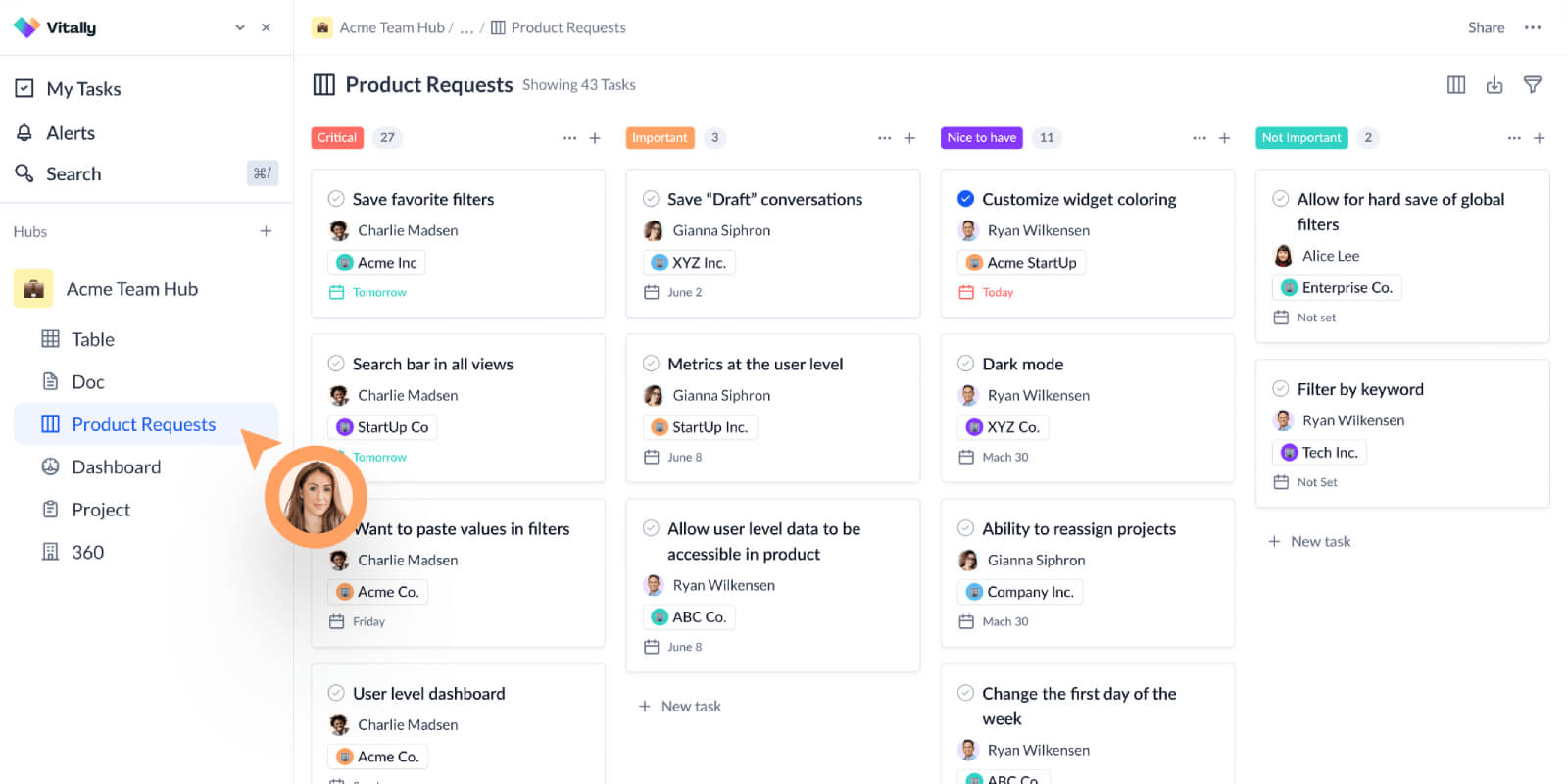Add a task to Critical column
The width and height of the screenshot is (1568, 784).
[595, 138]
